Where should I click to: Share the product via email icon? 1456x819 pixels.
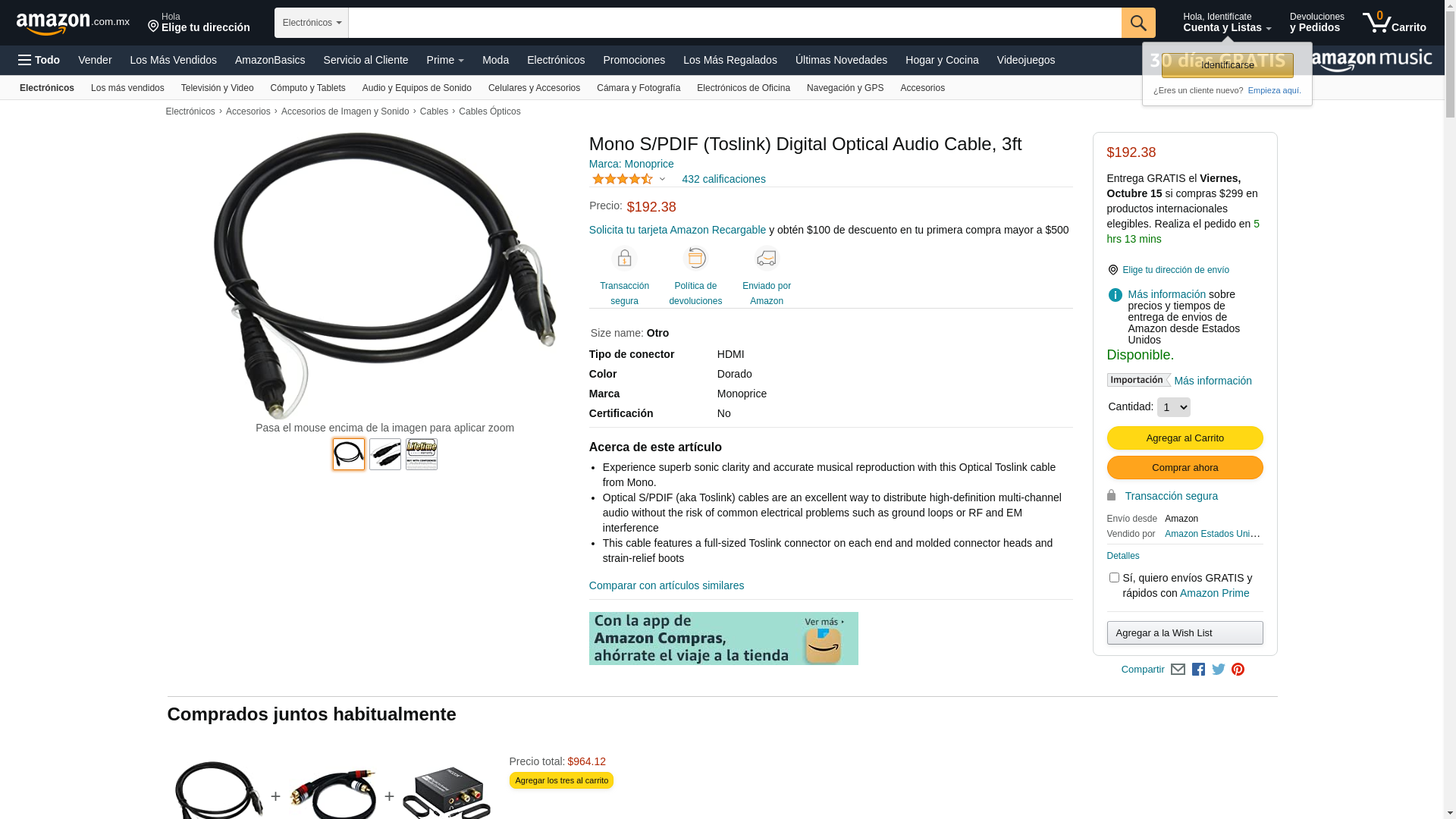pos(1178,670)
